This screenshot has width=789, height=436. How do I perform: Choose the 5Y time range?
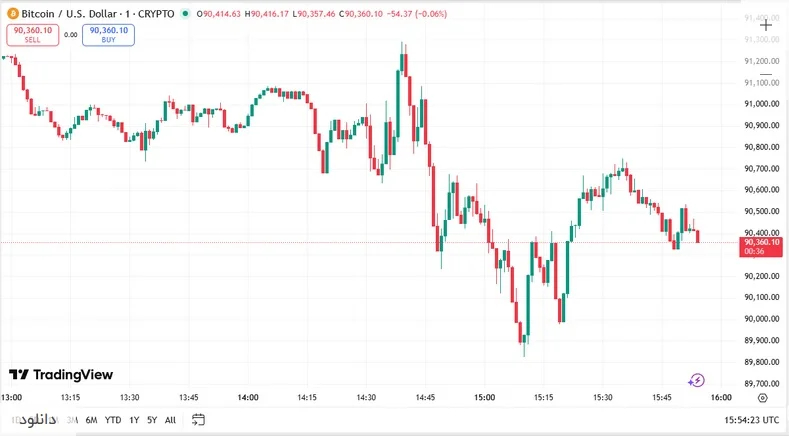(x=152, y=420)
